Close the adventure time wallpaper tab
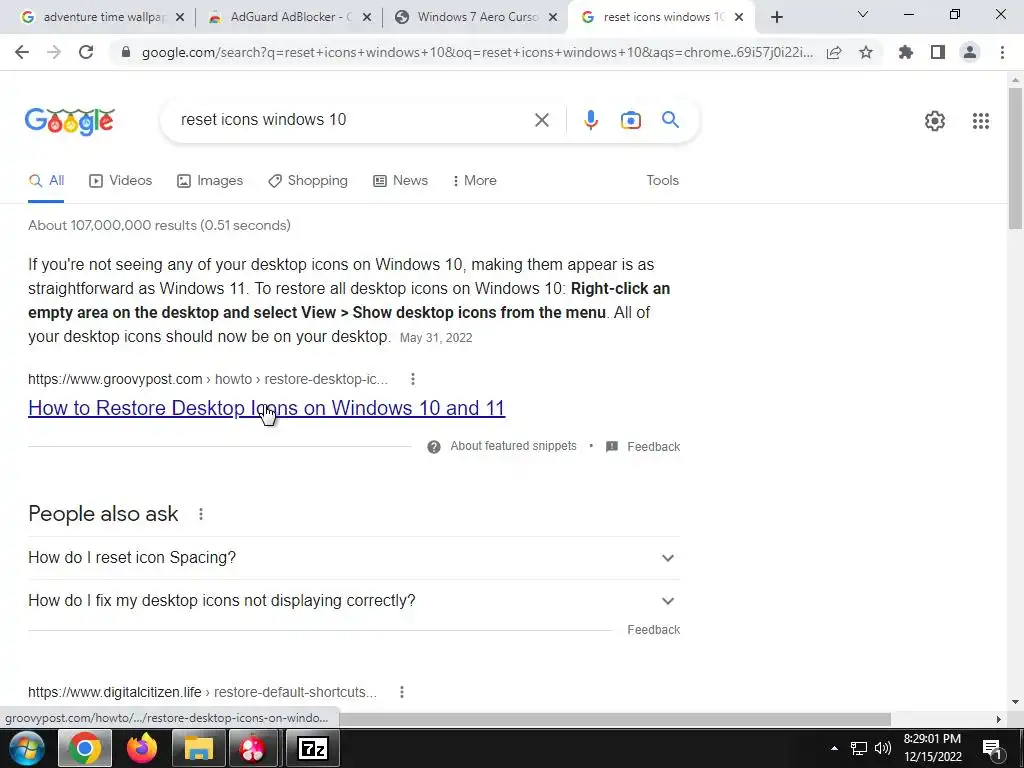The height and width of the screenshot is (768, 1024). click(x=180, y=18)
